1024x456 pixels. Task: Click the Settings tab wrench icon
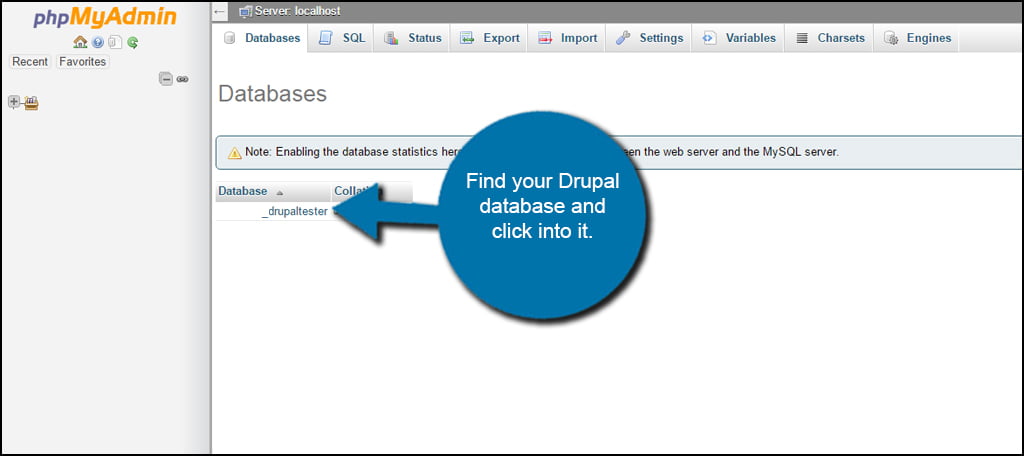pyautogui.click(x=623, y=38)
